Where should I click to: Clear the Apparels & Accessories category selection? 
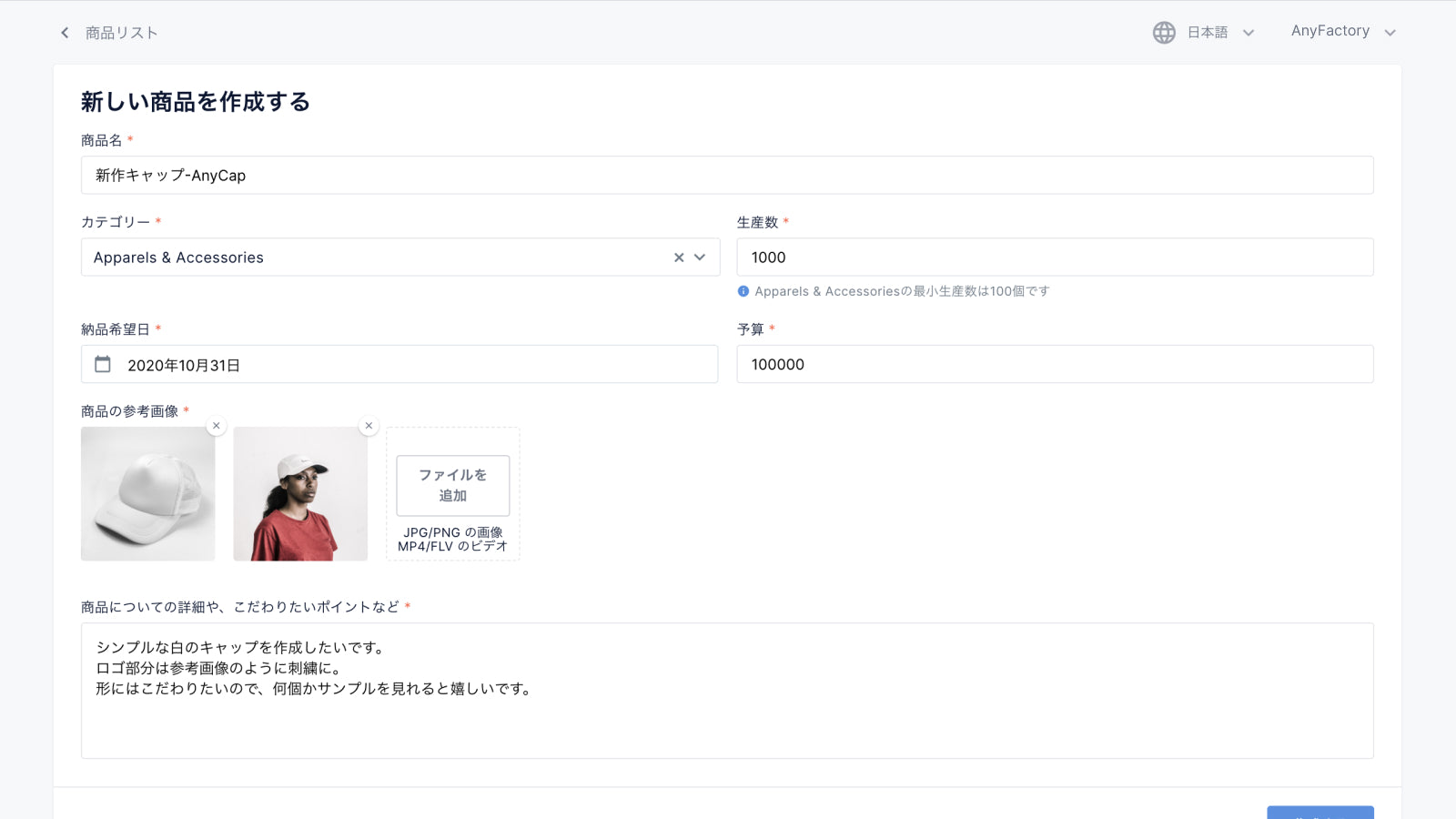679,258
